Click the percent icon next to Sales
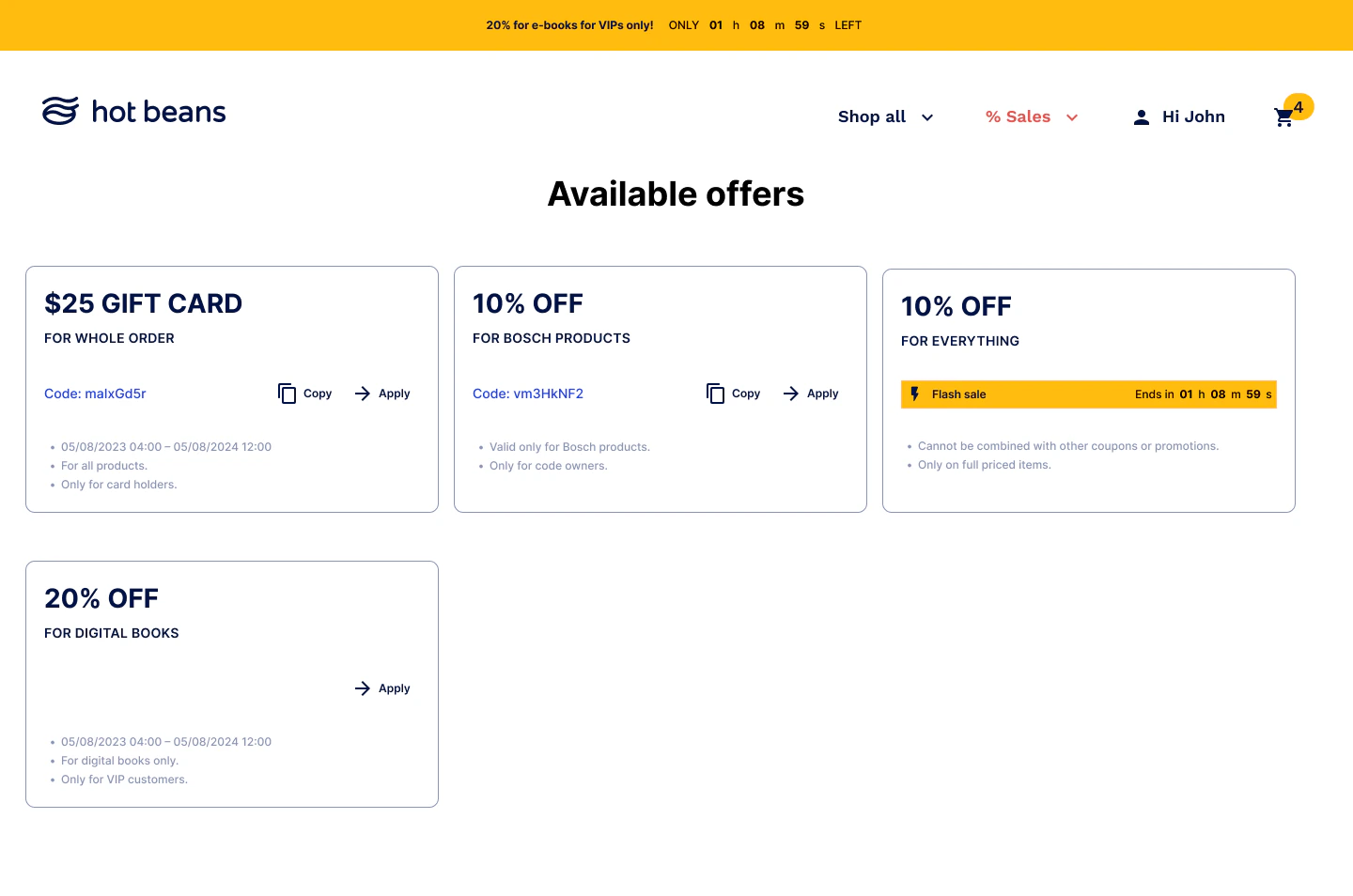Viewport: 1353px width, 896px height. click(994, 116)
